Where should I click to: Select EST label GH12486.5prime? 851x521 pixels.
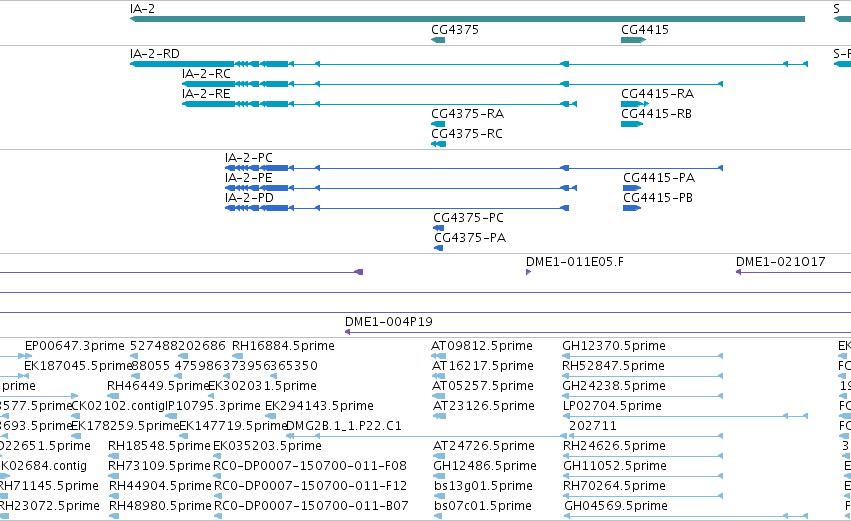coord(485,467)
